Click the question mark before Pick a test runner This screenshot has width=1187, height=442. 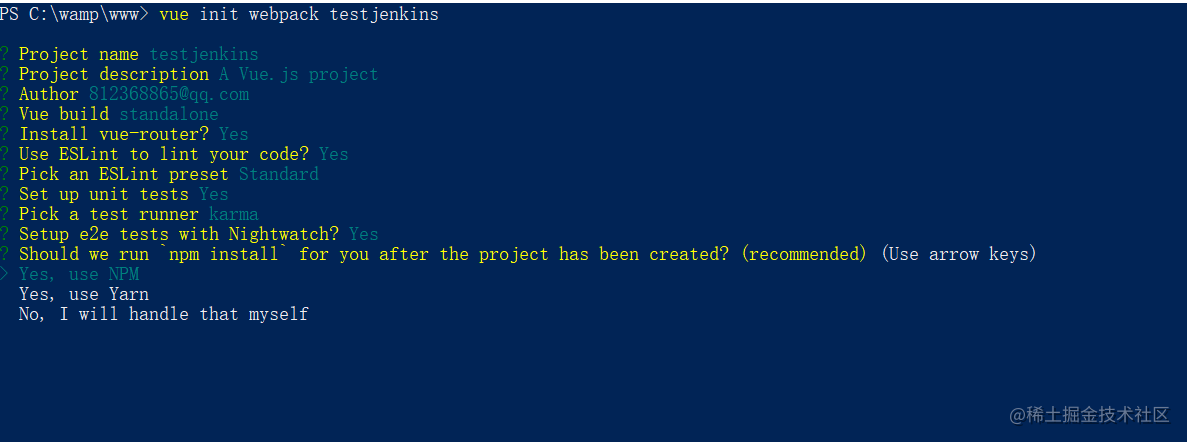tap(5, 214)
